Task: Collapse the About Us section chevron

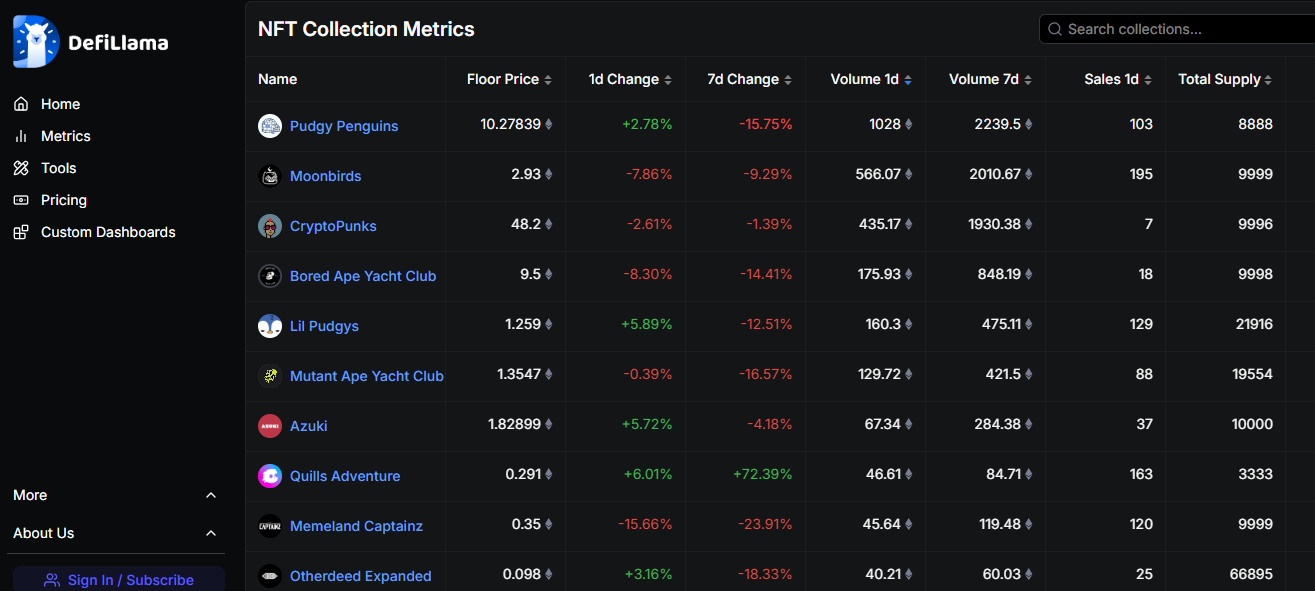Action: tap(211, 533)
